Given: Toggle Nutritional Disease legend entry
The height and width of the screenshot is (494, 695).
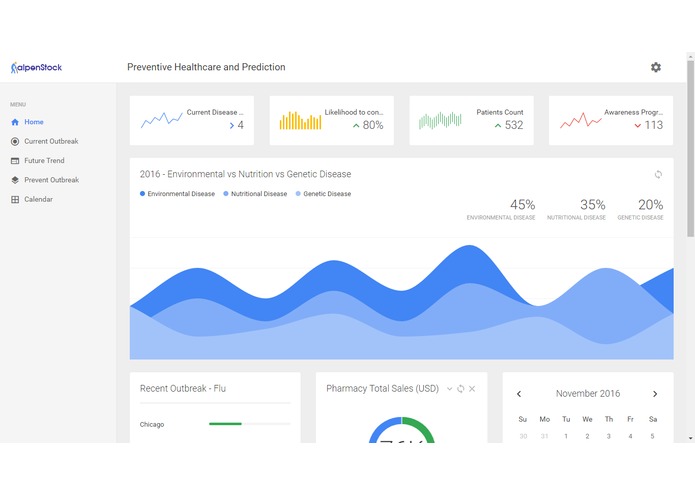Looking at the screenshot, I should tap(255, 194).
